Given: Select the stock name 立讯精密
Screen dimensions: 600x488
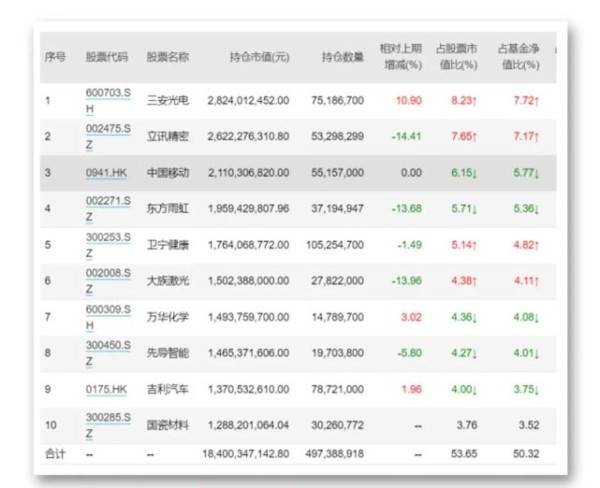Looking at the screenshot, I should click(x=168, y=137).
